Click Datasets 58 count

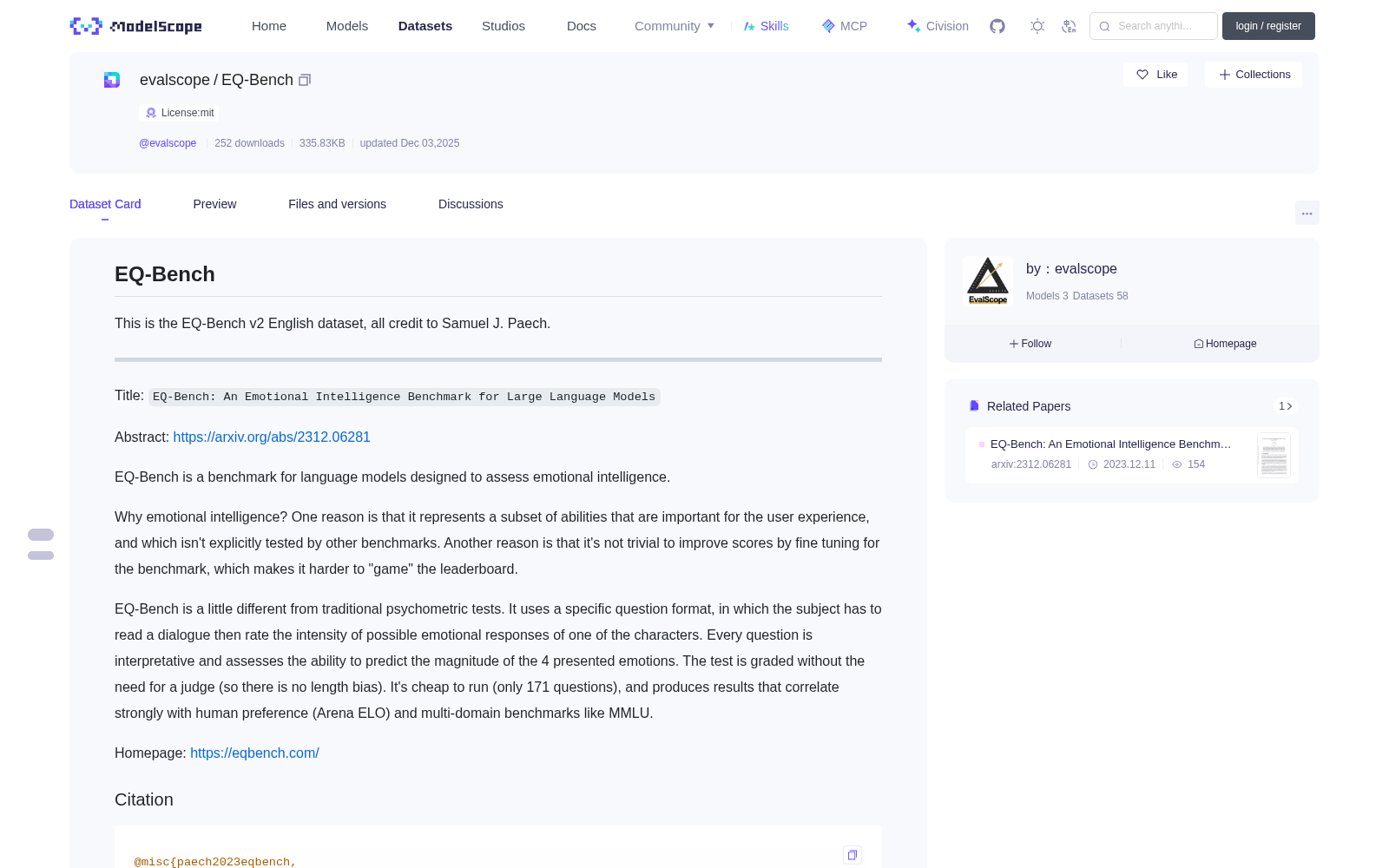(1101, 296)
